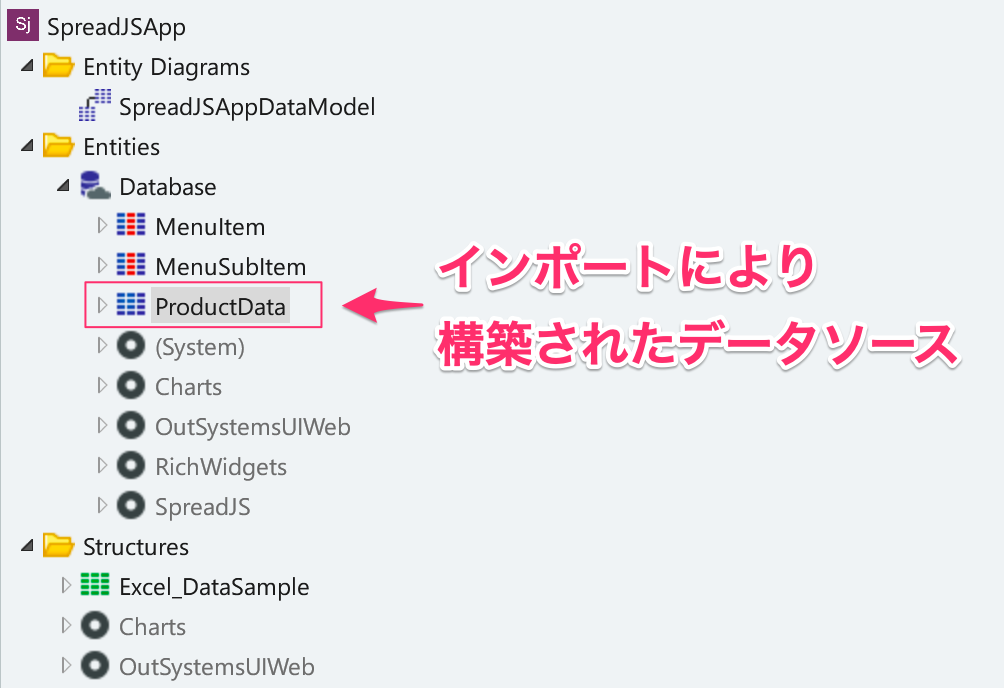The width and height of the screenshot is (1004, 688).
Task: Collapse the Entities folder
Action: click(27, 145)
